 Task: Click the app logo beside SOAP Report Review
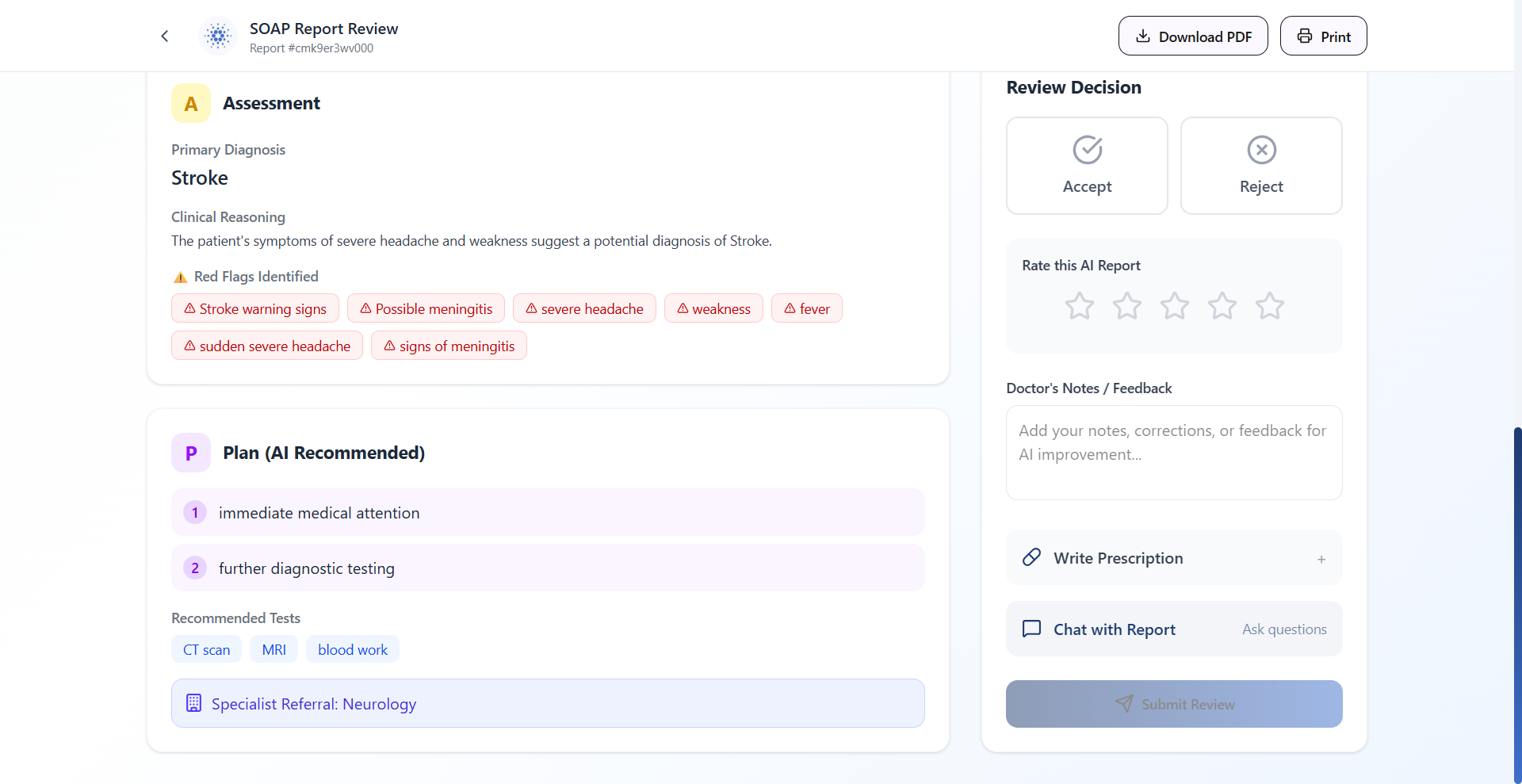tap(218, 36)
